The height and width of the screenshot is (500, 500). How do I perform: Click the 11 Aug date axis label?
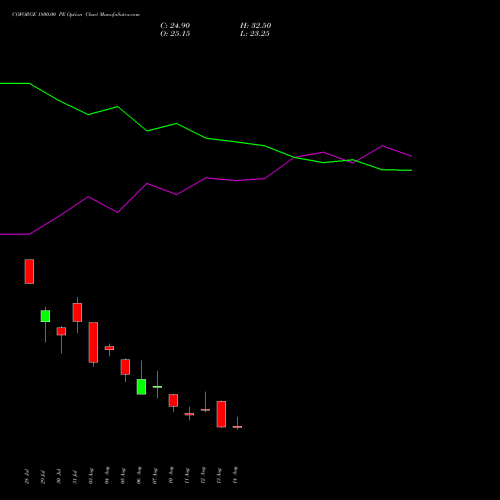187,475
